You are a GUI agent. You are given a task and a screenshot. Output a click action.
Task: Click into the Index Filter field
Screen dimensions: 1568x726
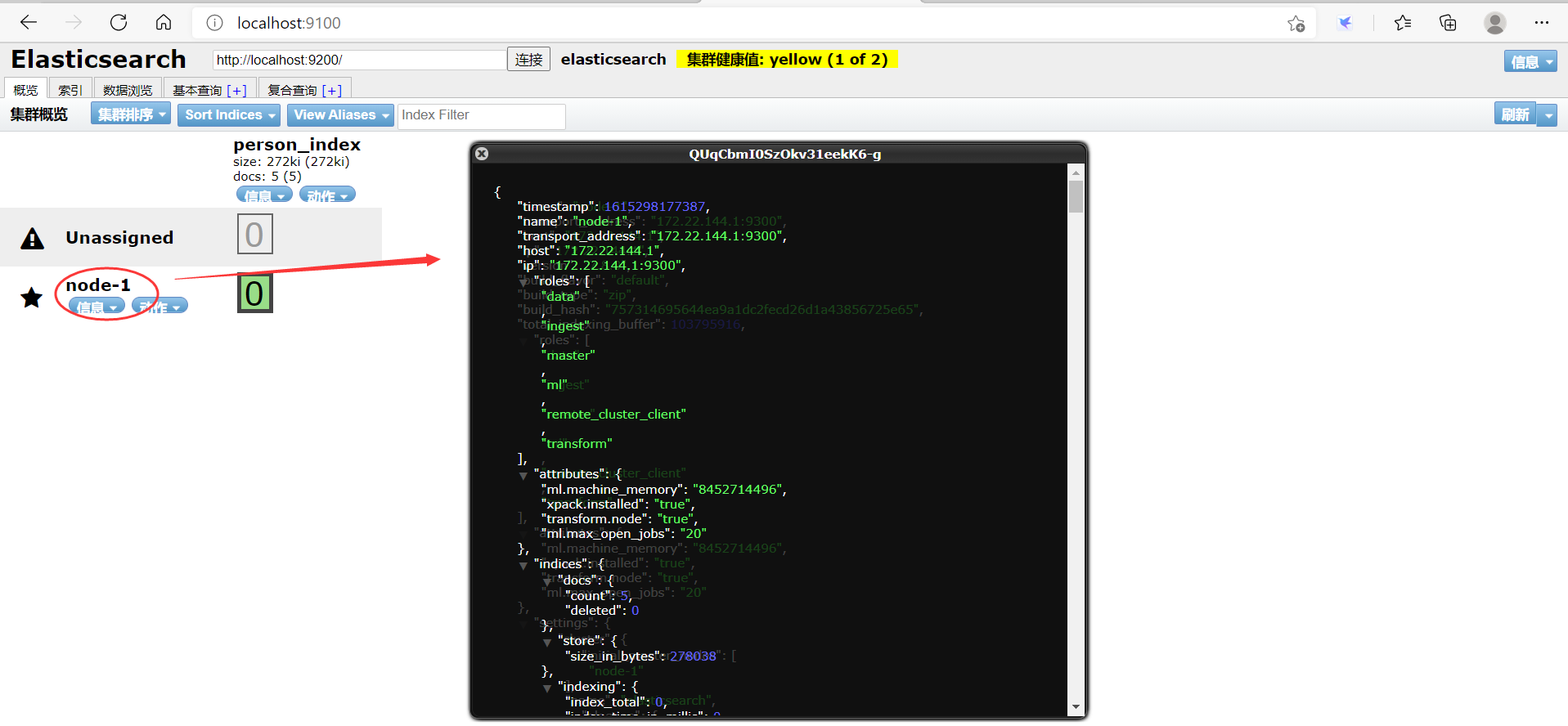tap(481, 115)
